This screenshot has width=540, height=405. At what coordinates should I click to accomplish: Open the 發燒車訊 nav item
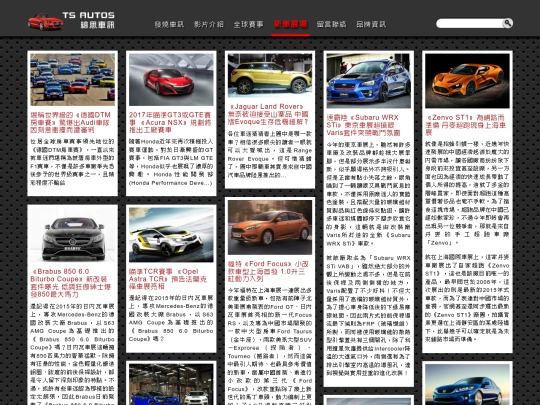(169, 24)
